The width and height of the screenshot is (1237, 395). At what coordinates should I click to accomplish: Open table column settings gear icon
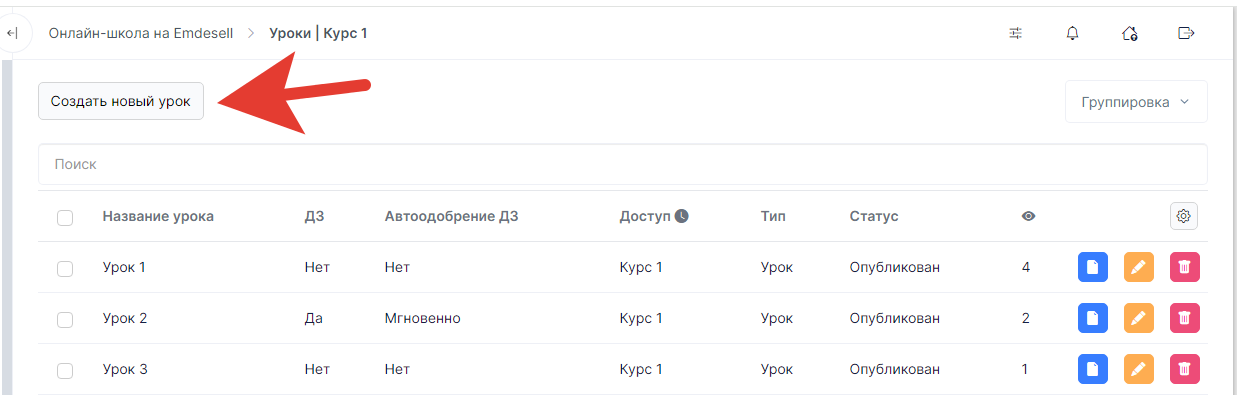coord(1184,216)
